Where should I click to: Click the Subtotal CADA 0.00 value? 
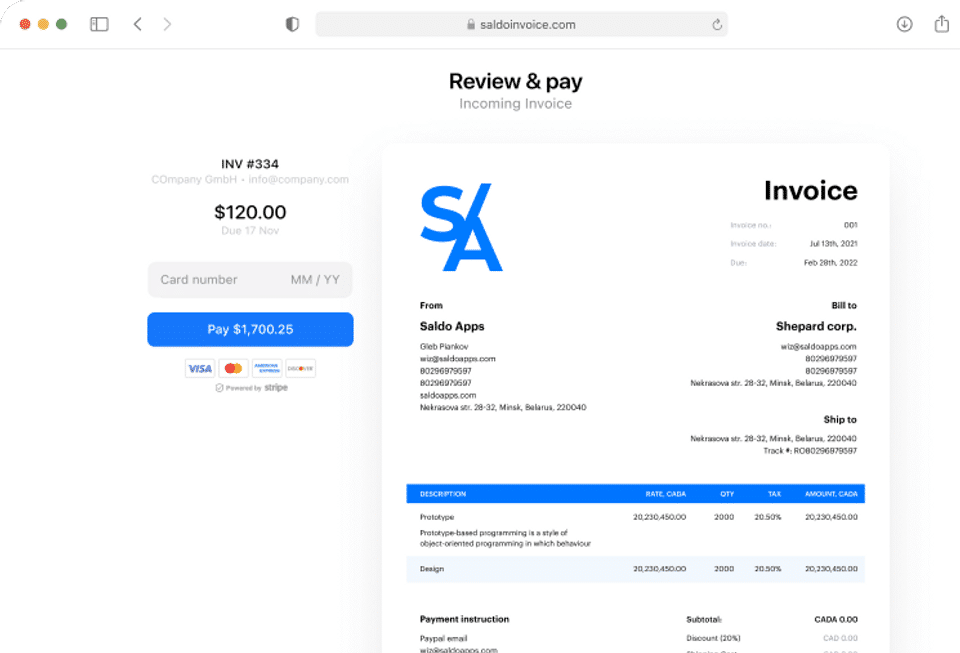836,619
